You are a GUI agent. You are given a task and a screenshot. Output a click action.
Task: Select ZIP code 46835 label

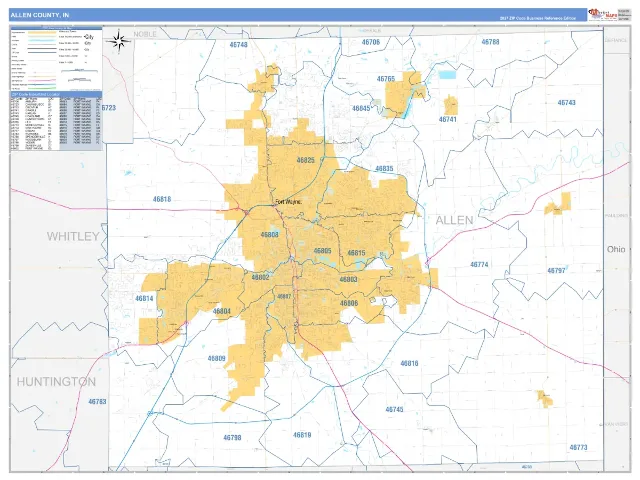(x=384, y=169)
